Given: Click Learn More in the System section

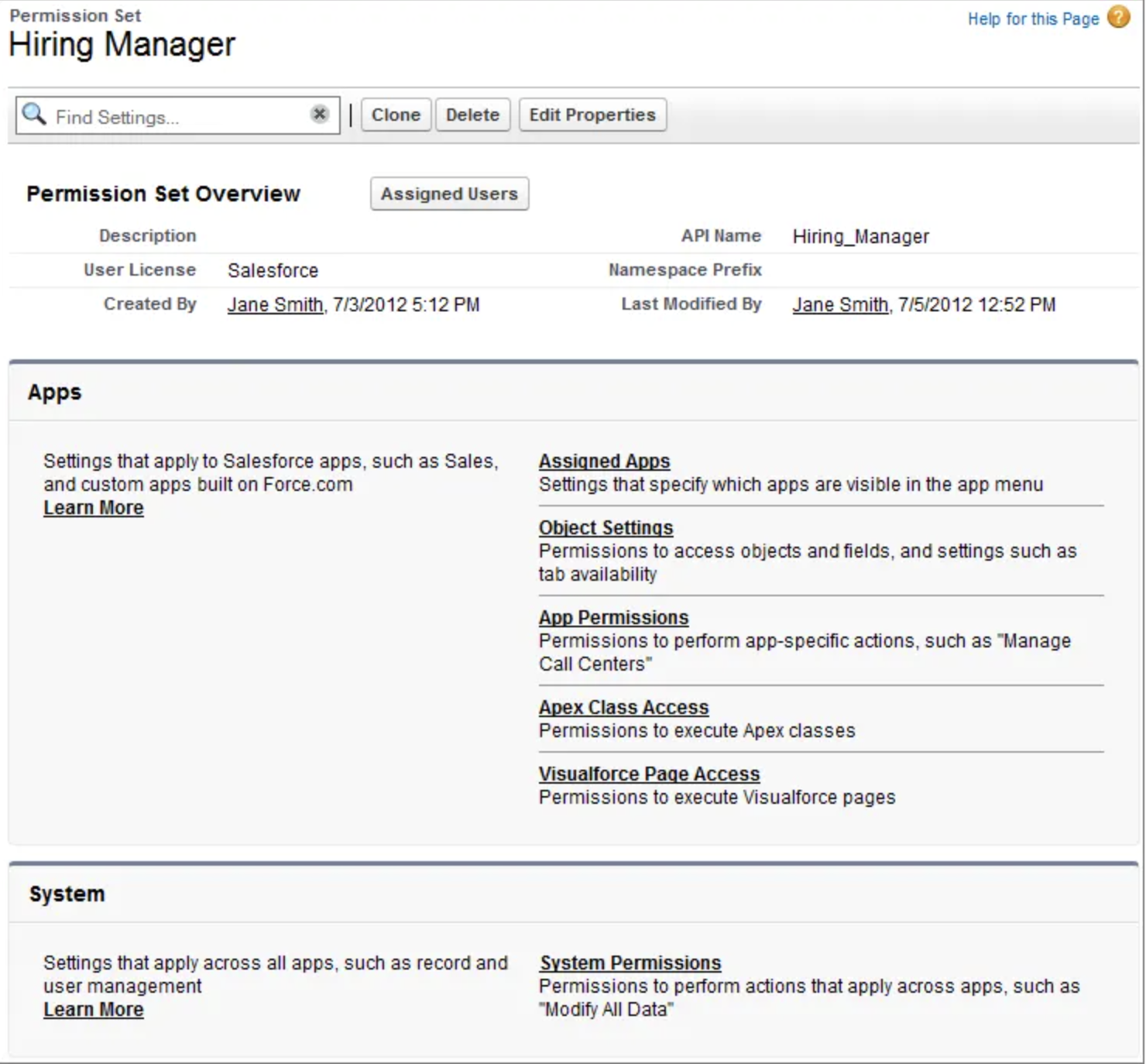Looking at the screenshot, I should [93, 1009].
